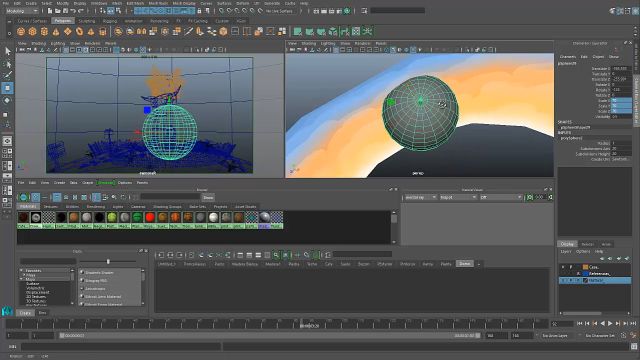Click the undo arrow in the status line
640x360 pixels.
(x=73, y=11)
